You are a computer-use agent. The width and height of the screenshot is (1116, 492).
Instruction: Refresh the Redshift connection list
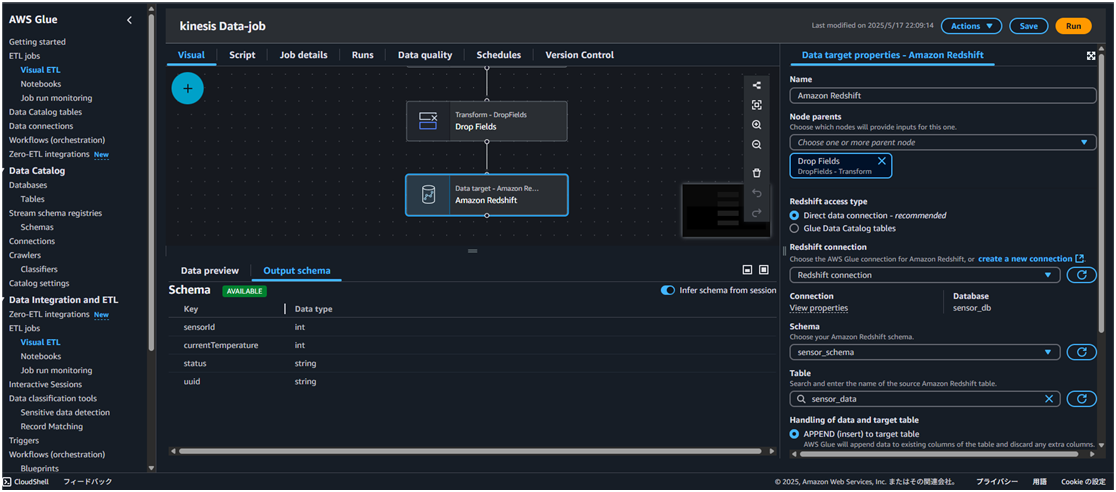pyautogui.click(x=1081, y=275)
